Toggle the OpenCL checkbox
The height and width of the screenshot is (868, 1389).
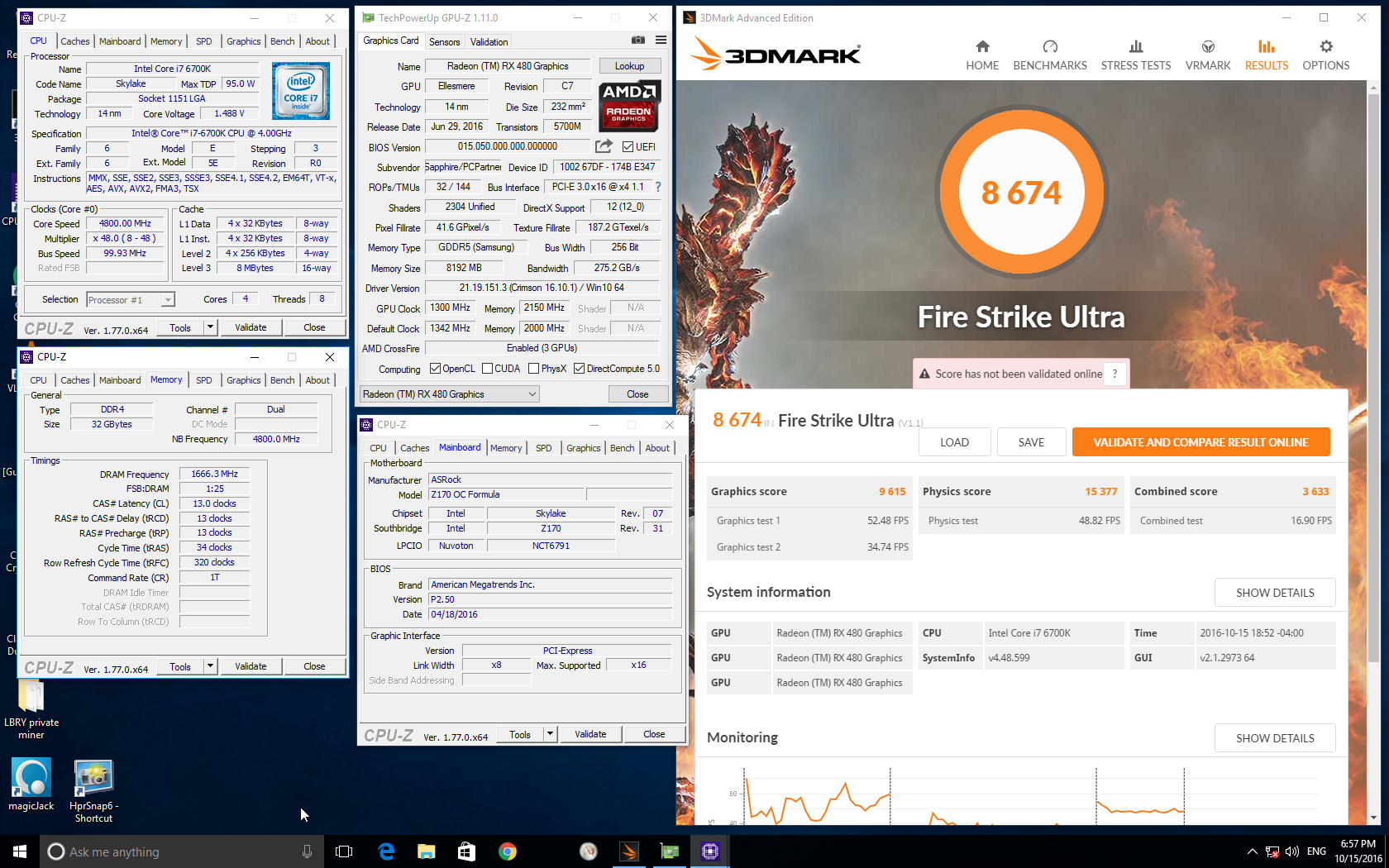tap(436, 369)
